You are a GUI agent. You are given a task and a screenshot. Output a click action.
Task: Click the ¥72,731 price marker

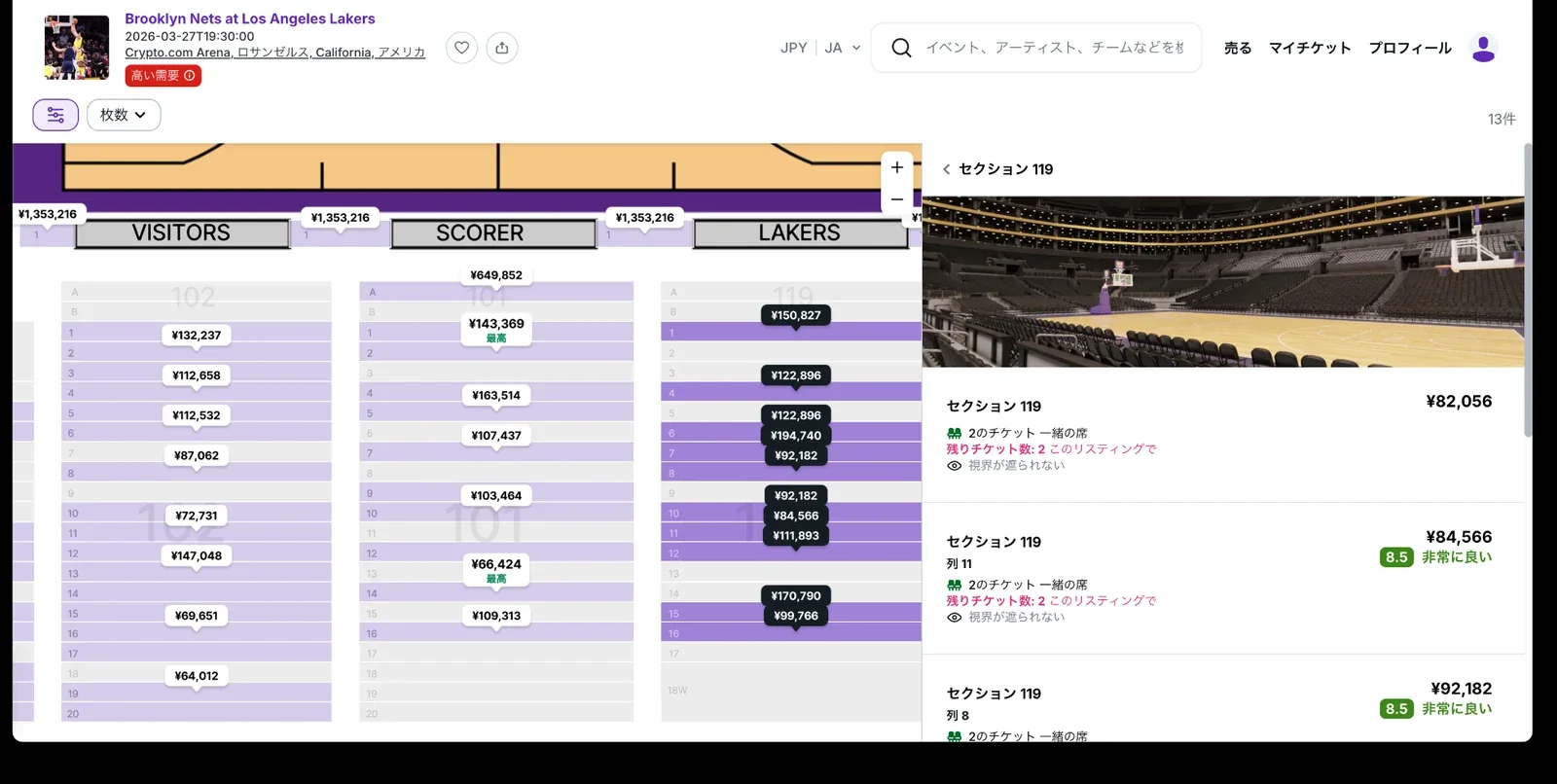[197, 516]
